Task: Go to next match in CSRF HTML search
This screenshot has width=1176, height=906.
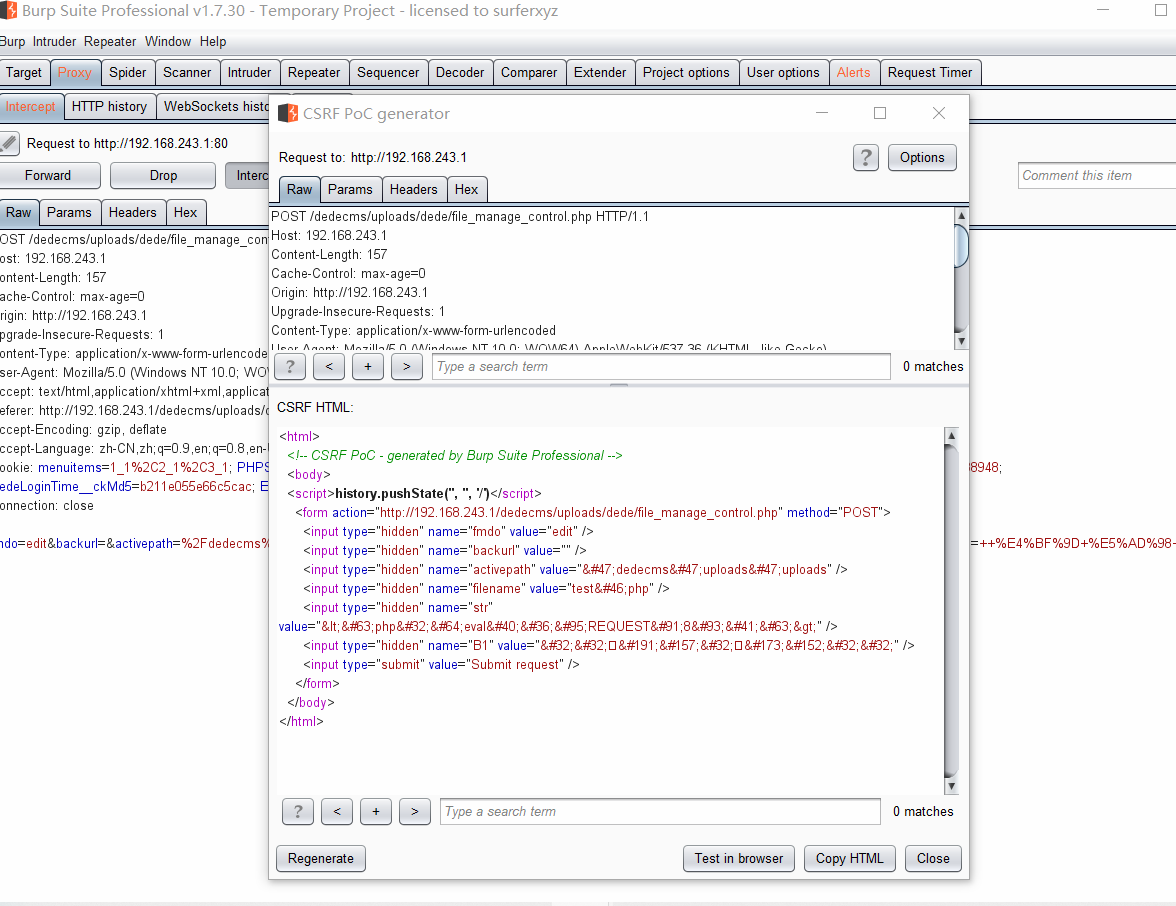Action: pyautogui.click(x=415, y=812)
